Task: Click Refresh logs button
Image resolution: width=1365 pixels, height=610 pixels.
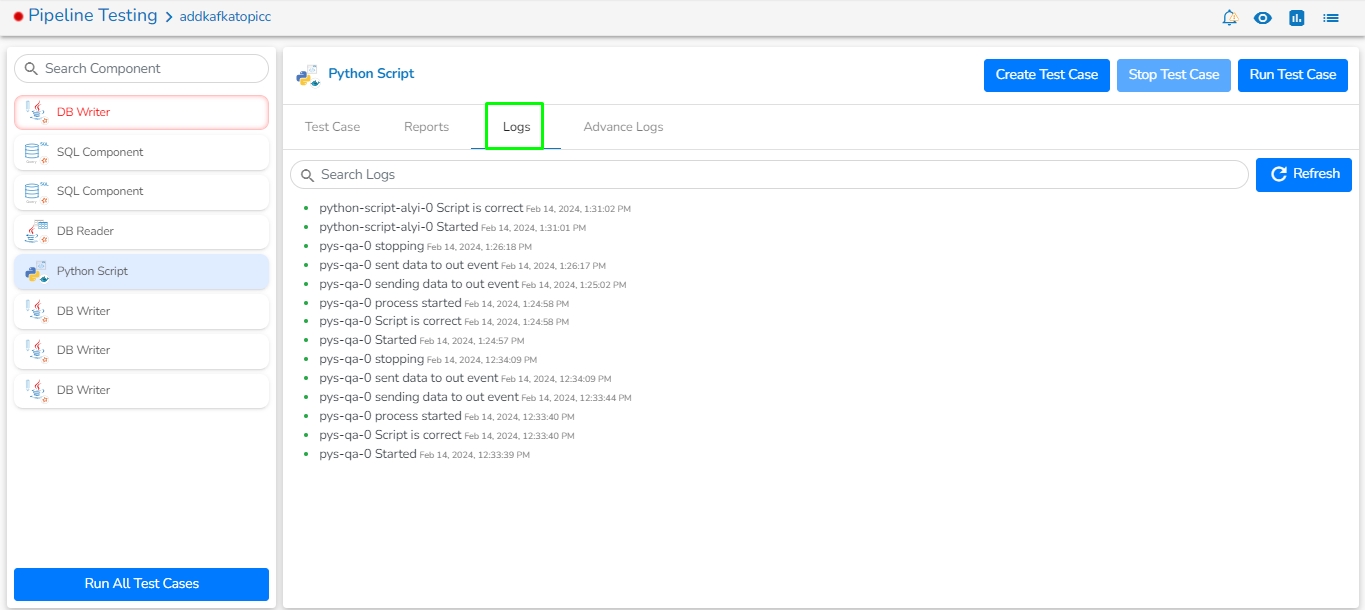Action: [1304, 175]
